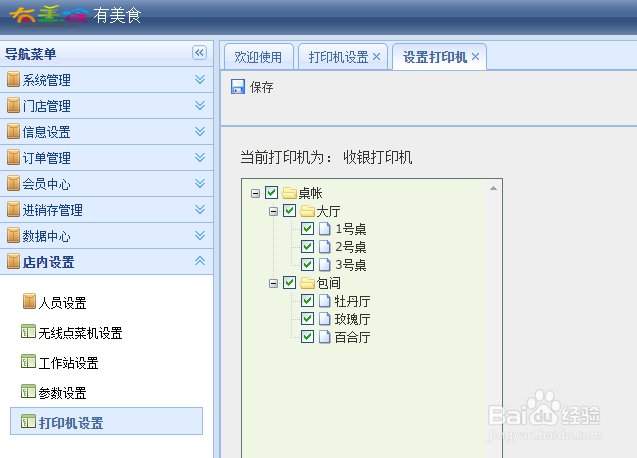Switch to the 欢迎使用 tab
Viewport: 637px width, 458px height.
258,57
